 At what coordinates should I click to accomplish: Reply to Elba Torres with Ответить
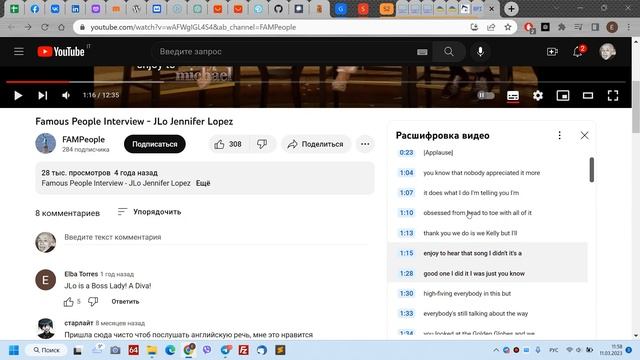[125, 302]
